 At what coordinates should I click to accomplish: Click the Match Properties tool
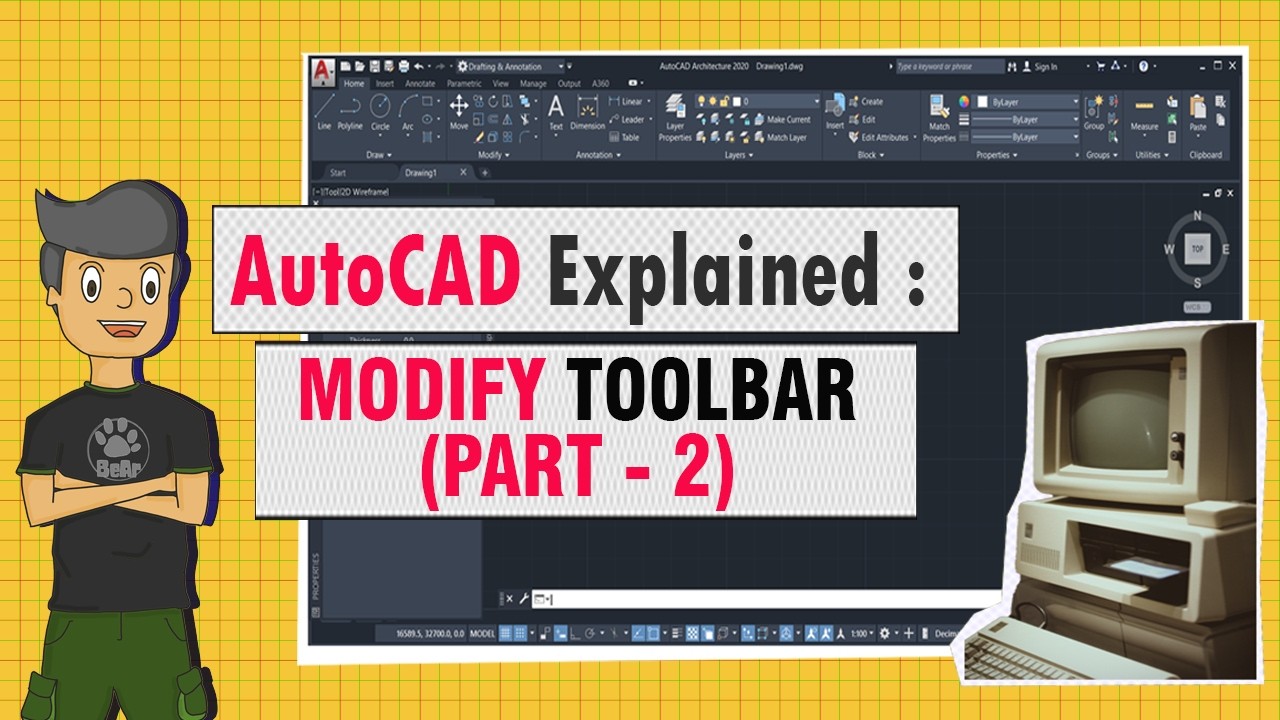point(939,118)
